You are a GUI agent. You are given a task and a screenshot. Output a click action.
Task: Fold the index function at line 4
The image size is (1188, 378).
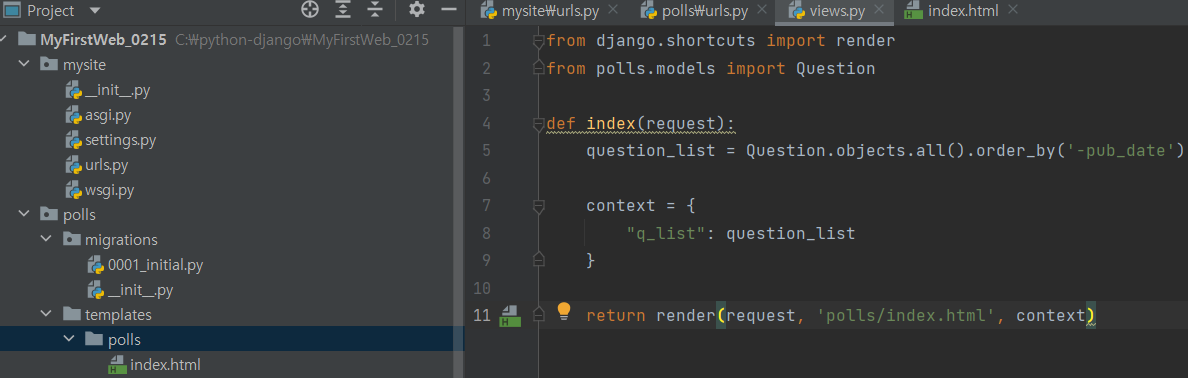[539, 123]
